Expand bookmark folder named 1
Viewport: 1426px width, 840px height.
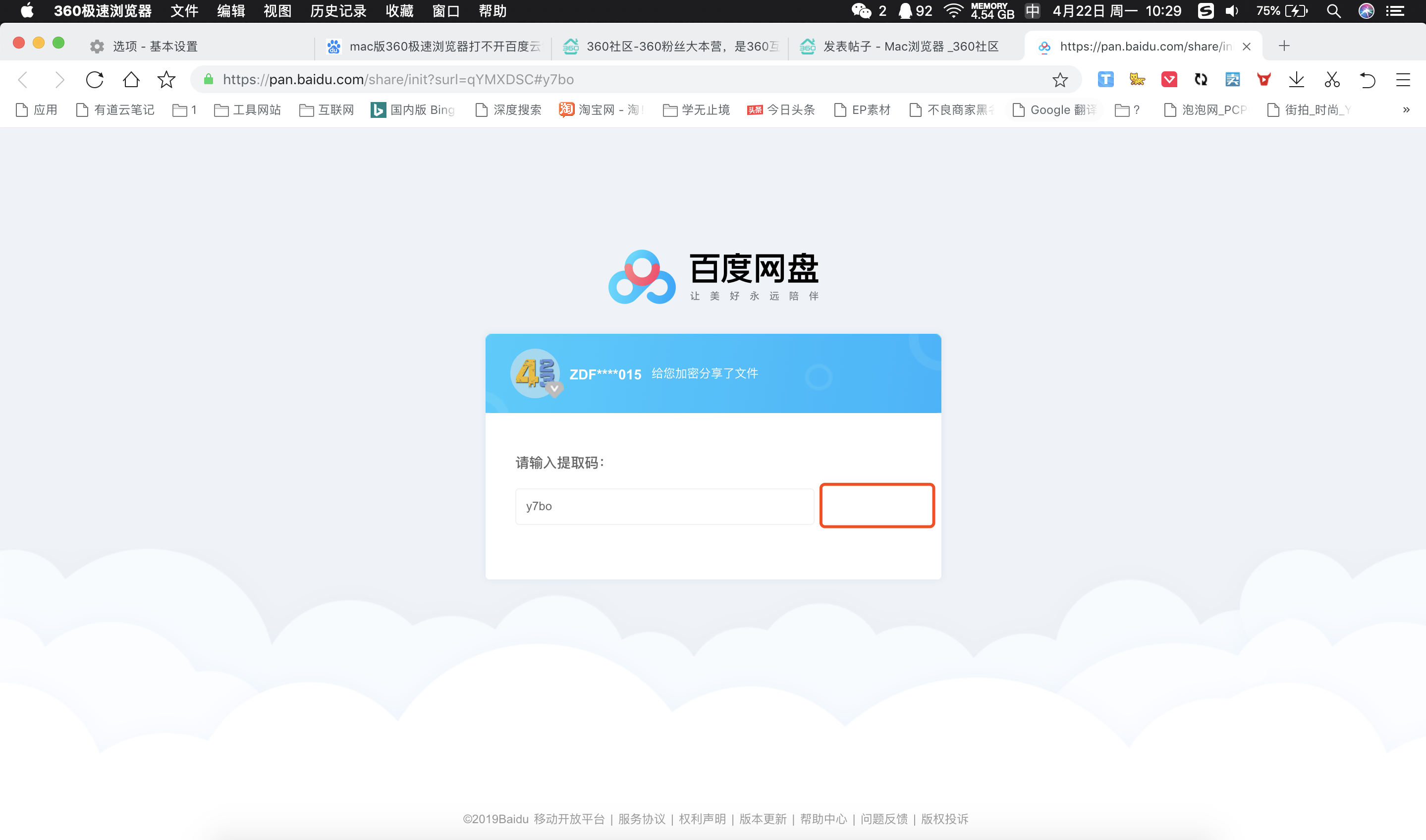[x=184, y=110]
